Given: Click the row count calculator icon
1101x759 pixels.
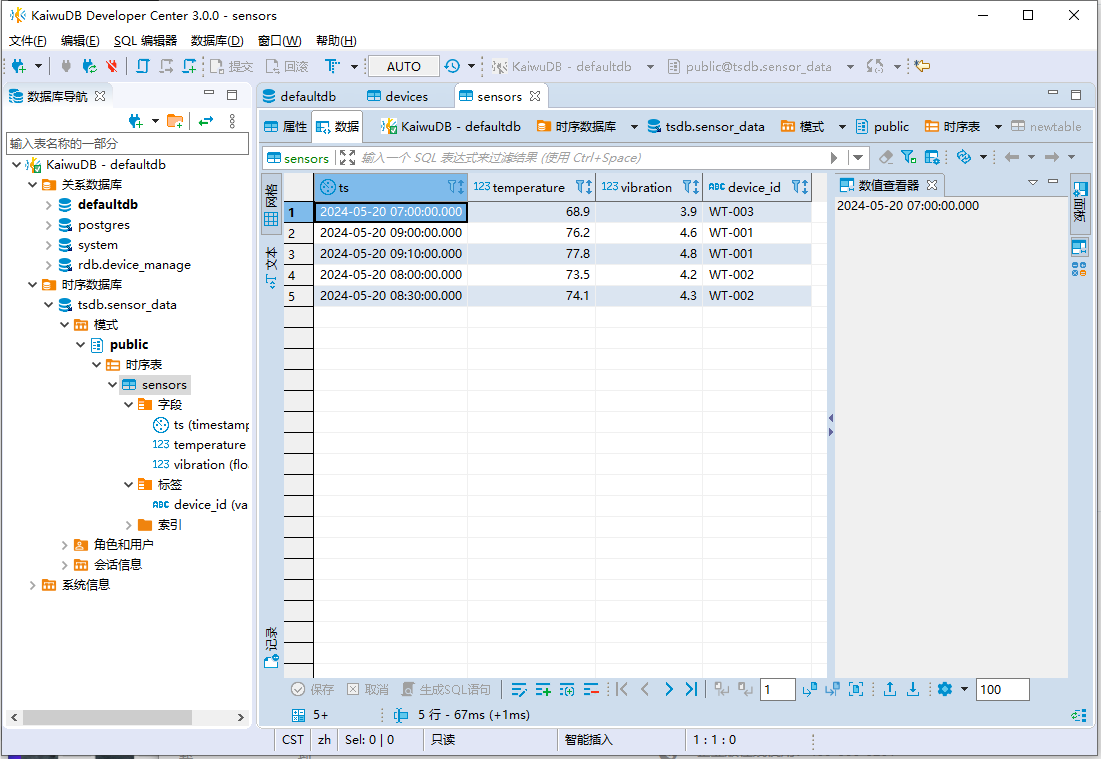Looking at the screenshot, I should coord(298,715).
